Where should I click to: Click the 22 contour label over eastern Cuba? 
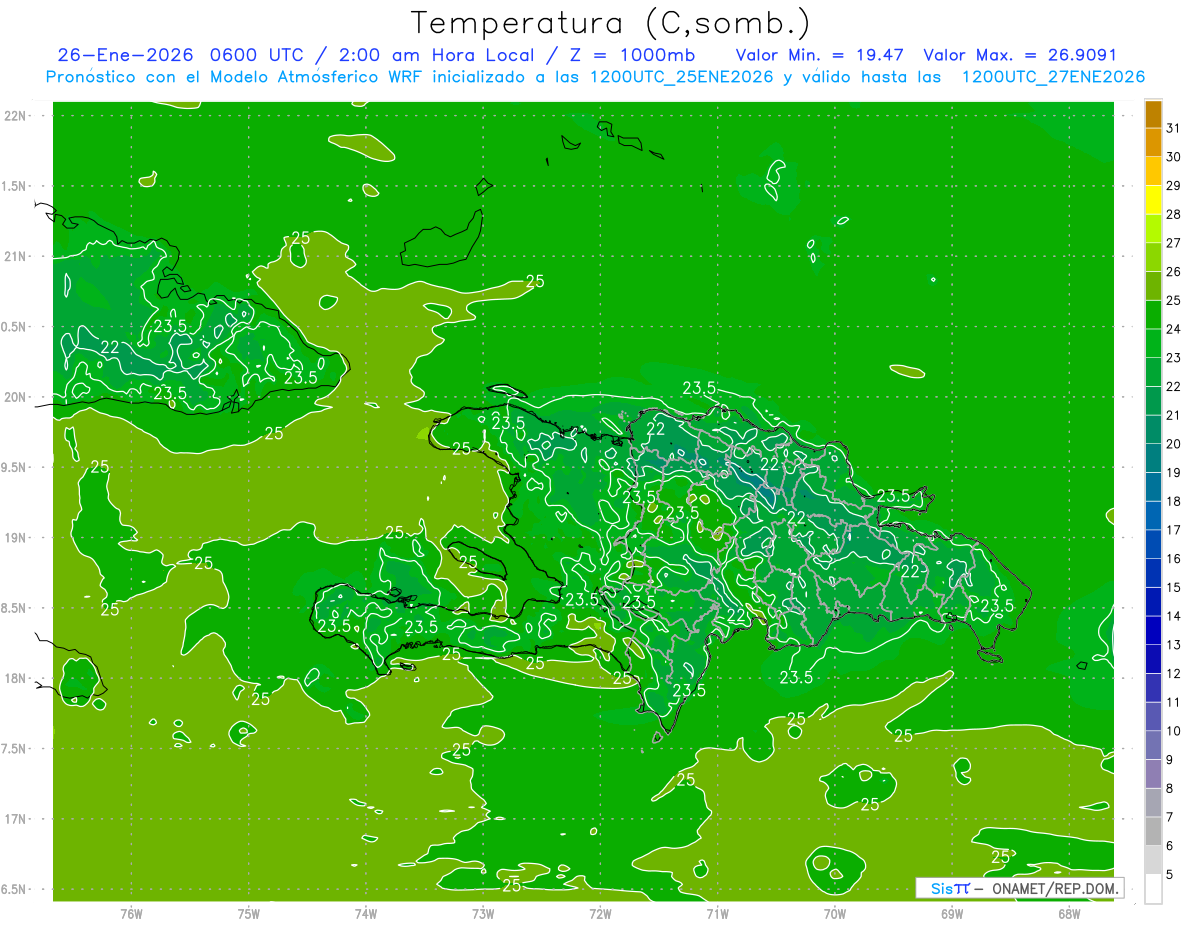click(110, 347)
